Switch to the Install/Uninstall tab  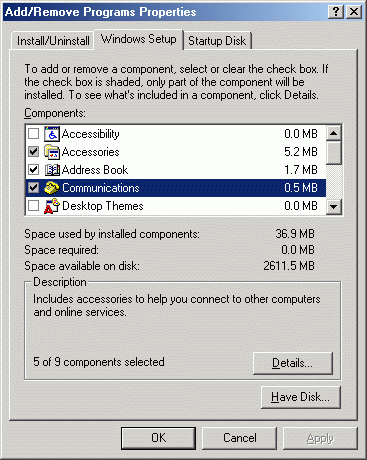coord(53,41)
